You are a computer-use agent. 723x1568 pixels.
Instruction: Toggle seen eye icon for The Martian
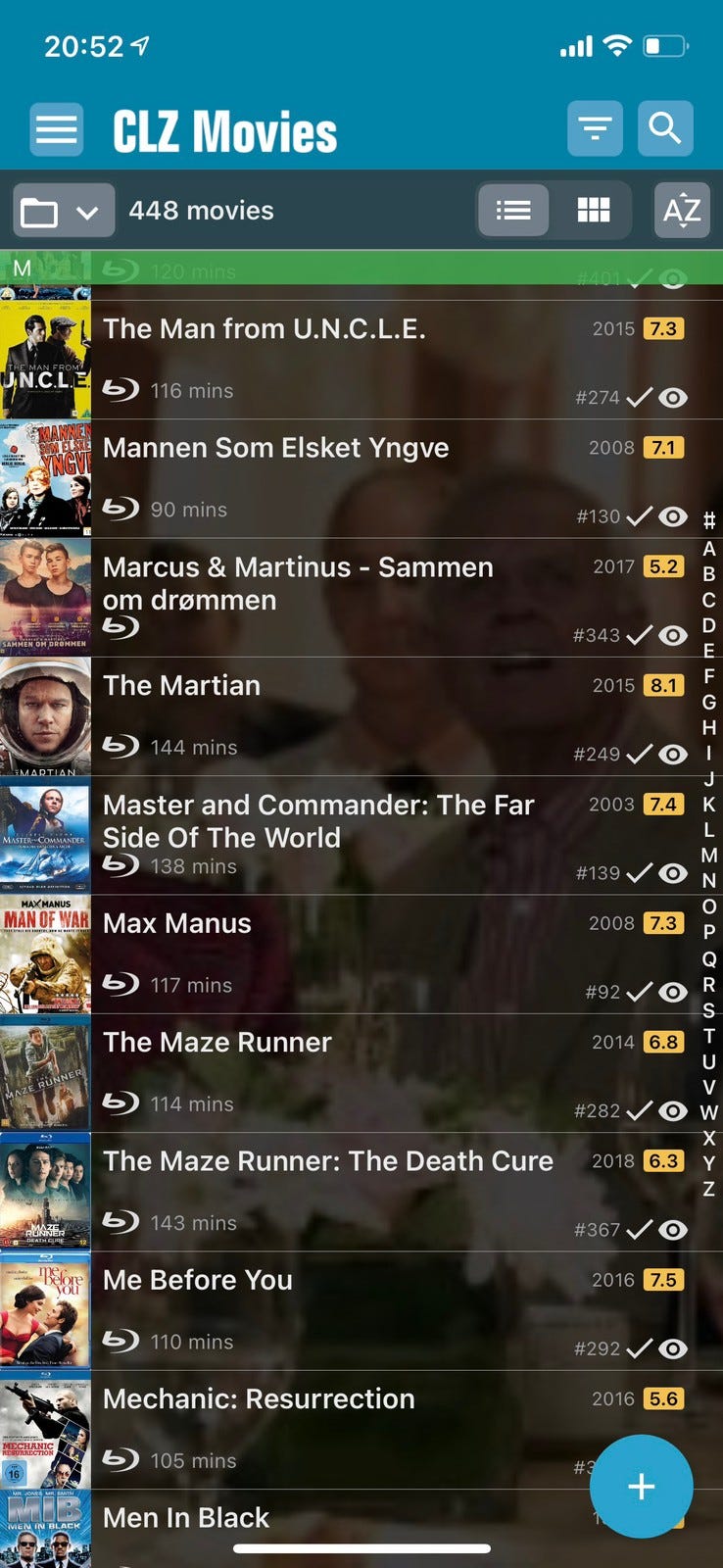[673, 754]
